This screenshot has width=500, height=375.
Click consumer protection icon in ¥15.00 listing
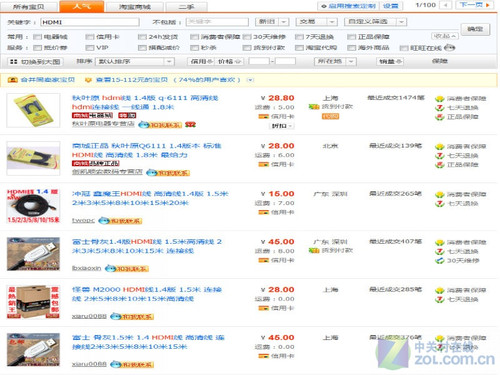click(440, 194)
